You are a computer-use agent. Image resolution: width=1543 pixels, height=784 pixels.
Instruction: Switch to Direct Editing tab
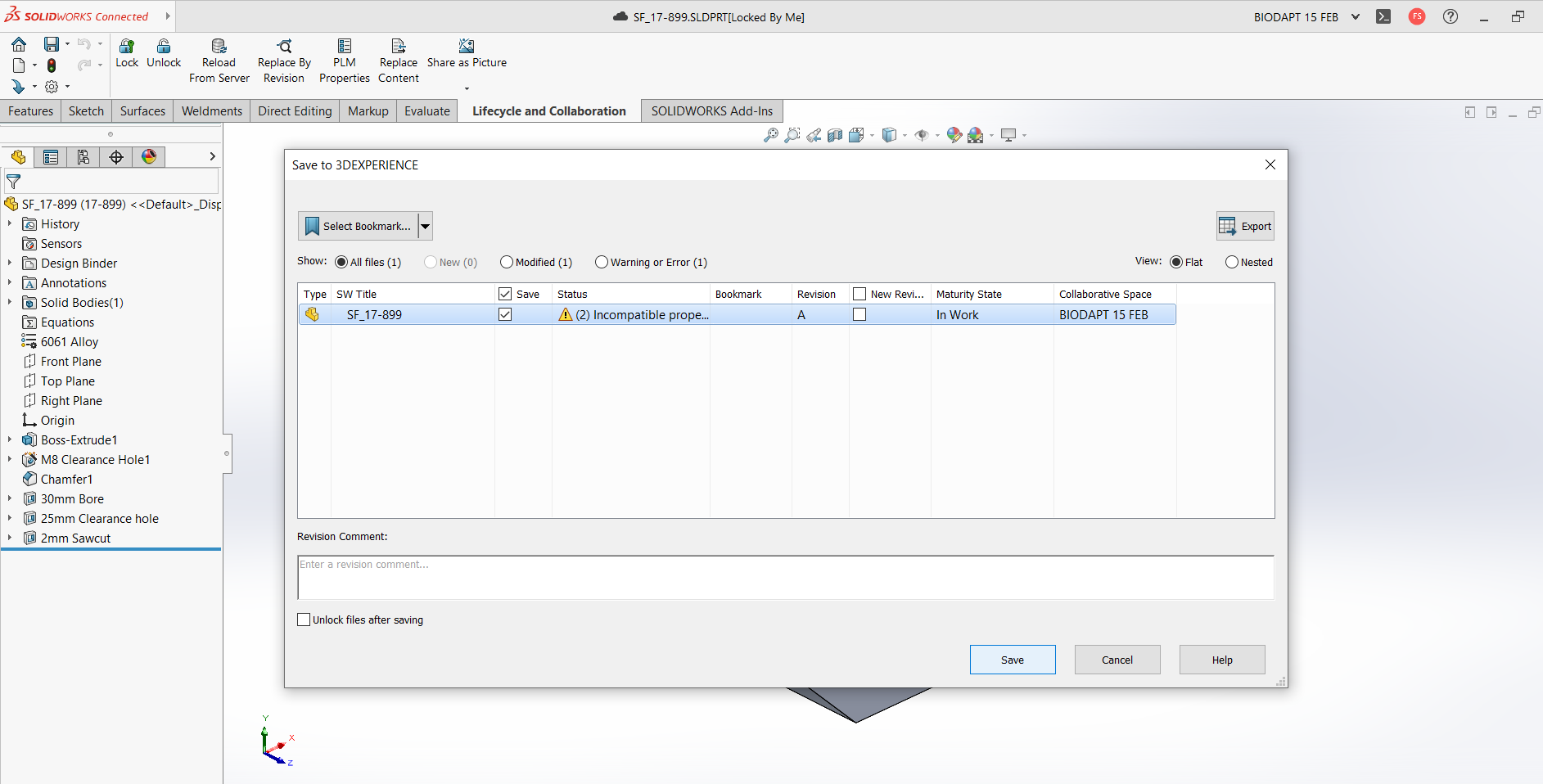coord(295,111)
